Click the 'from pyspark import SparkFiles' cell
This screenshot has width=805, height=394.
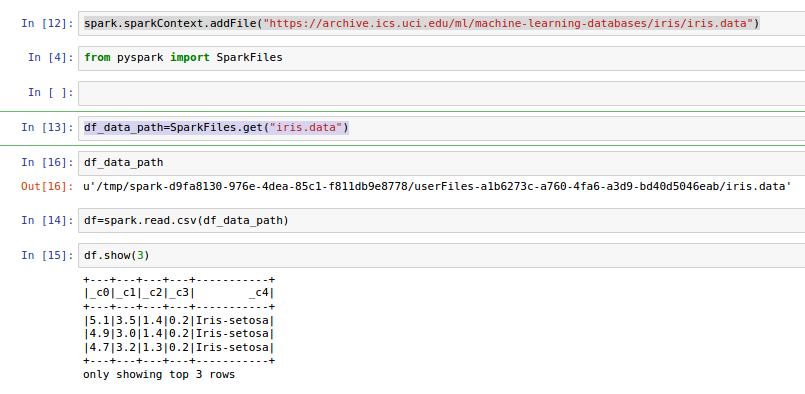[x=442, y=58]
